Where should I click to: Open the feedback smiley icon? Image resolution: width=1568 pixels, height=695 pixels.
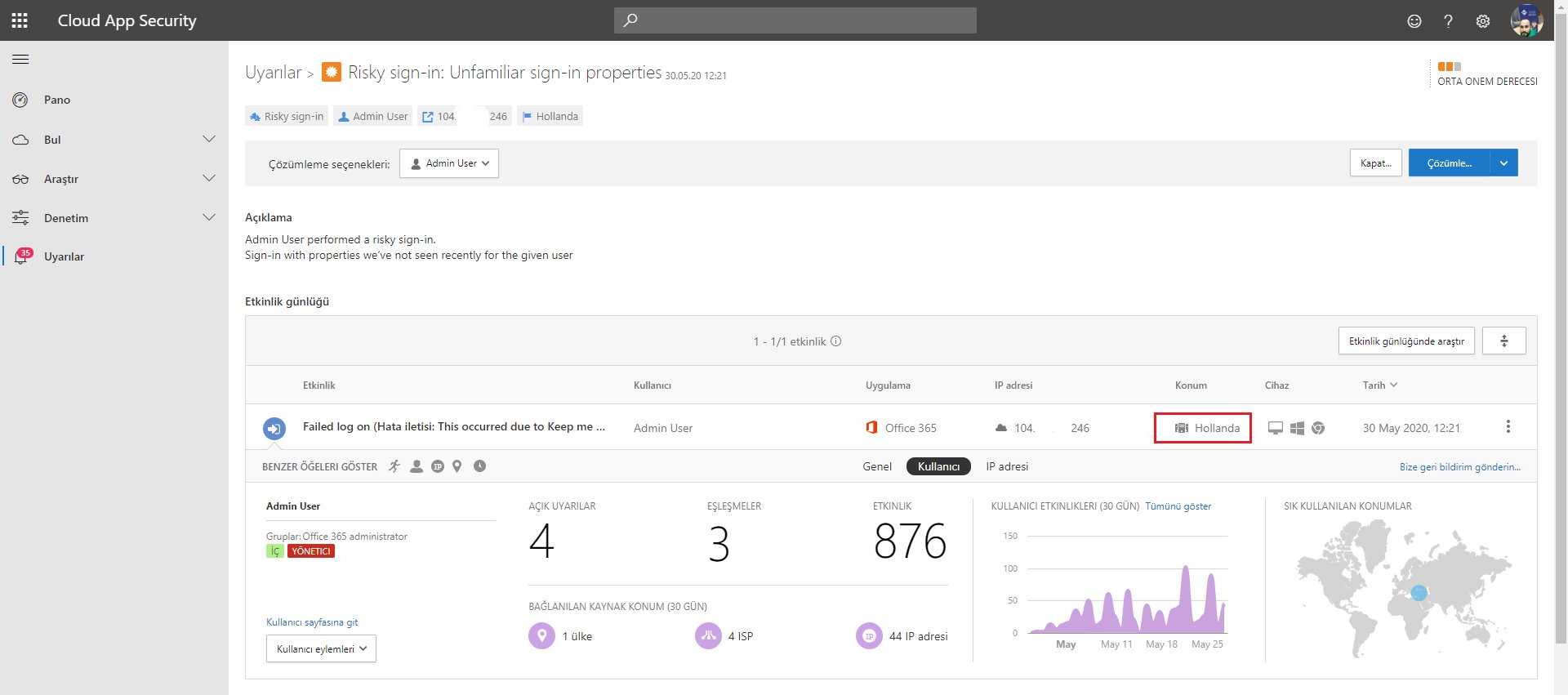click(1414, 21)
